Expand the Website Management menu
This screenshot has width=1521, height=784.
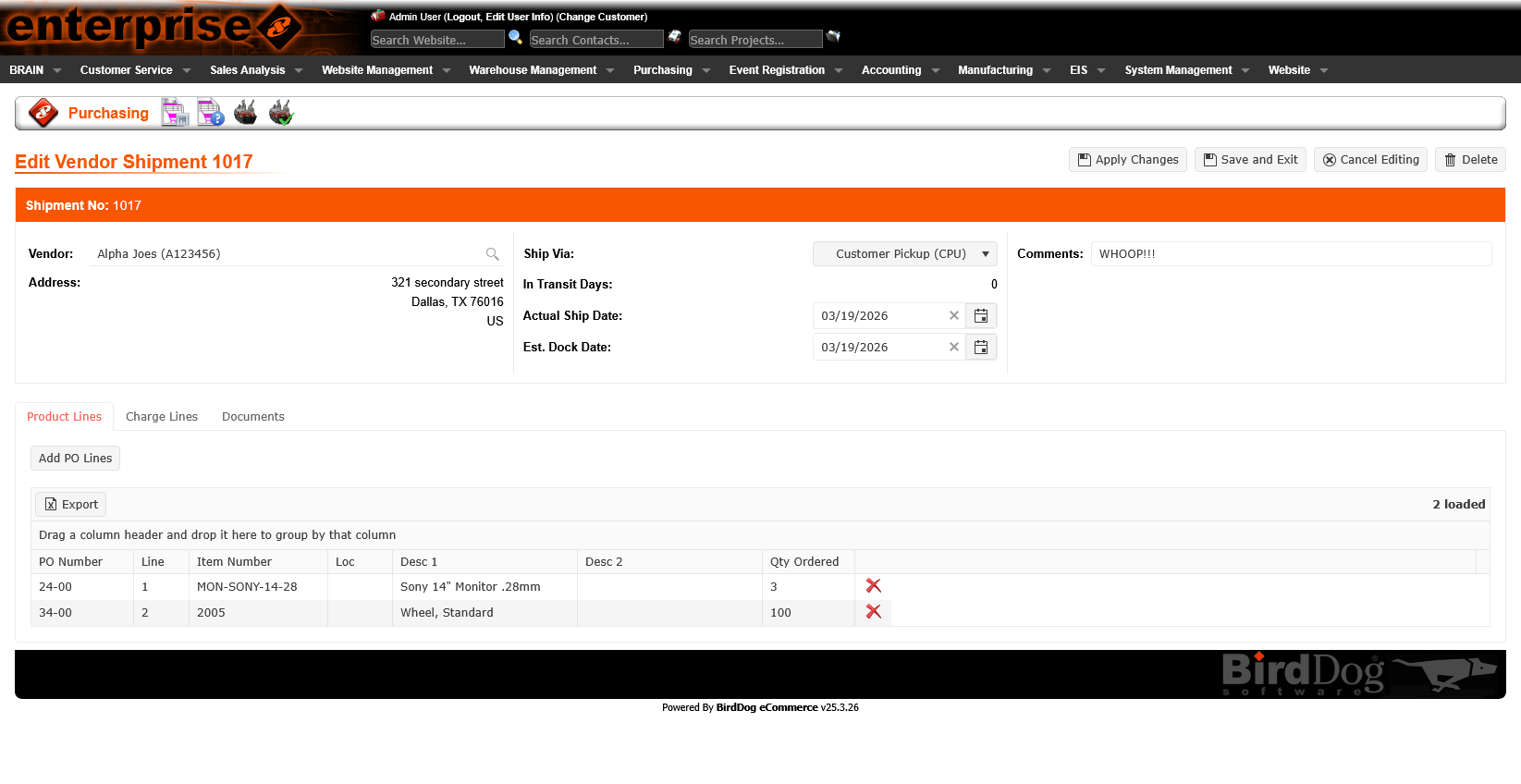click(x=386, y=70)
